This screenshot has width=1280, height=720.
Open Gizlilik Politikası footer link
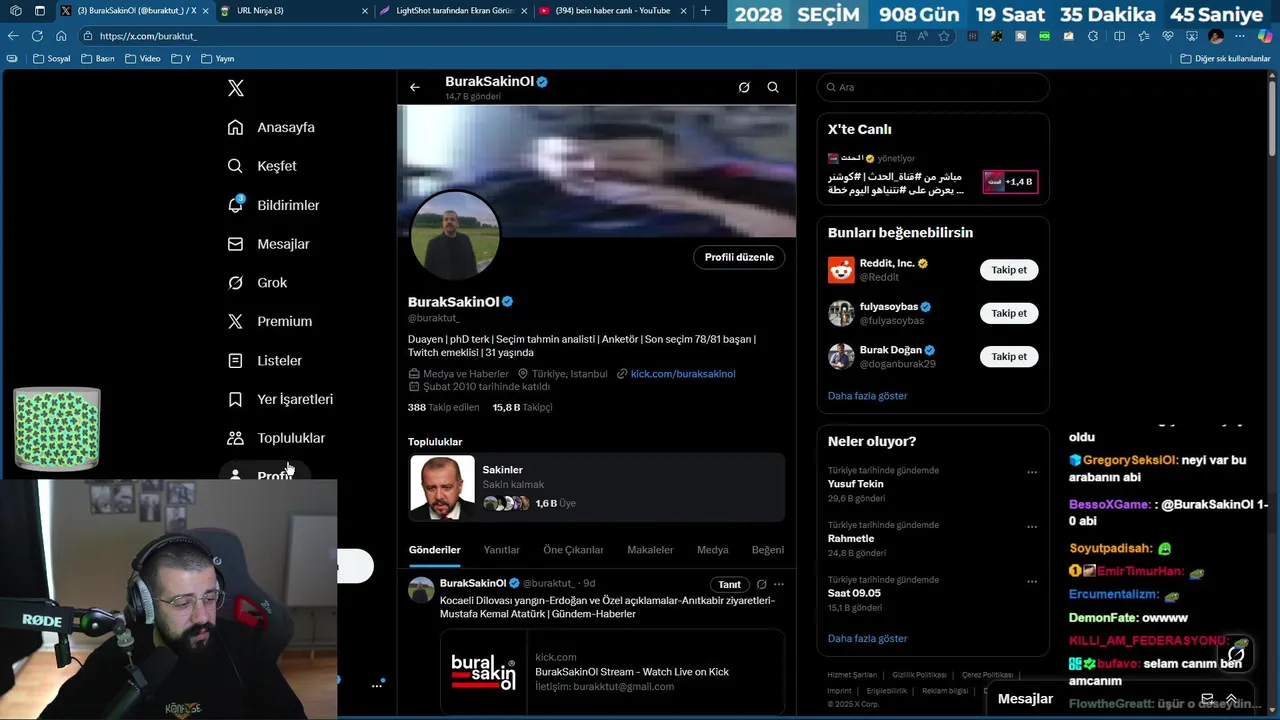(x=919, y=675)
